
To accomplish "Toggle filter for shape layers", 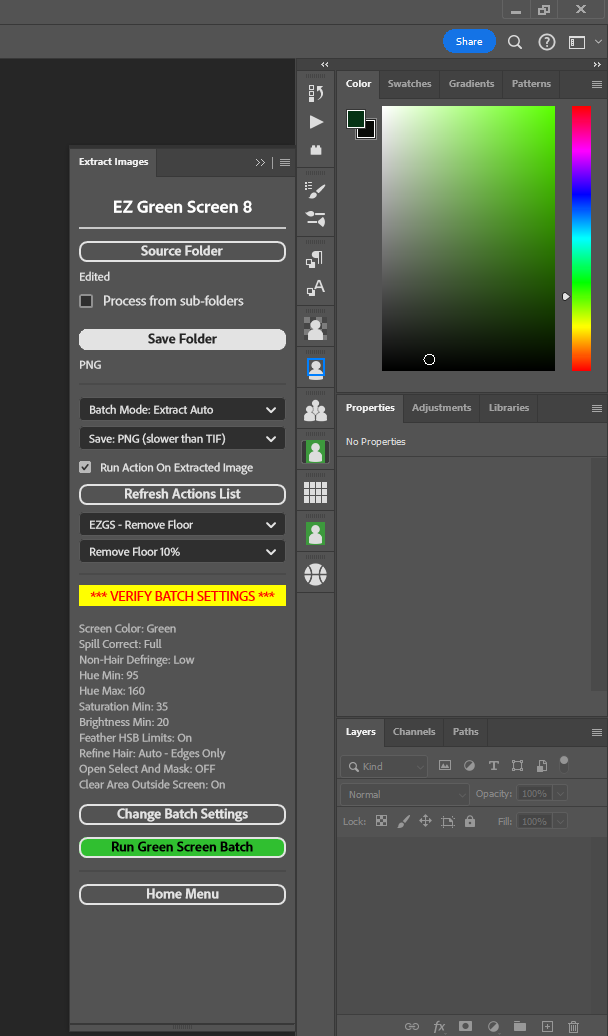I will coord(517,766).
